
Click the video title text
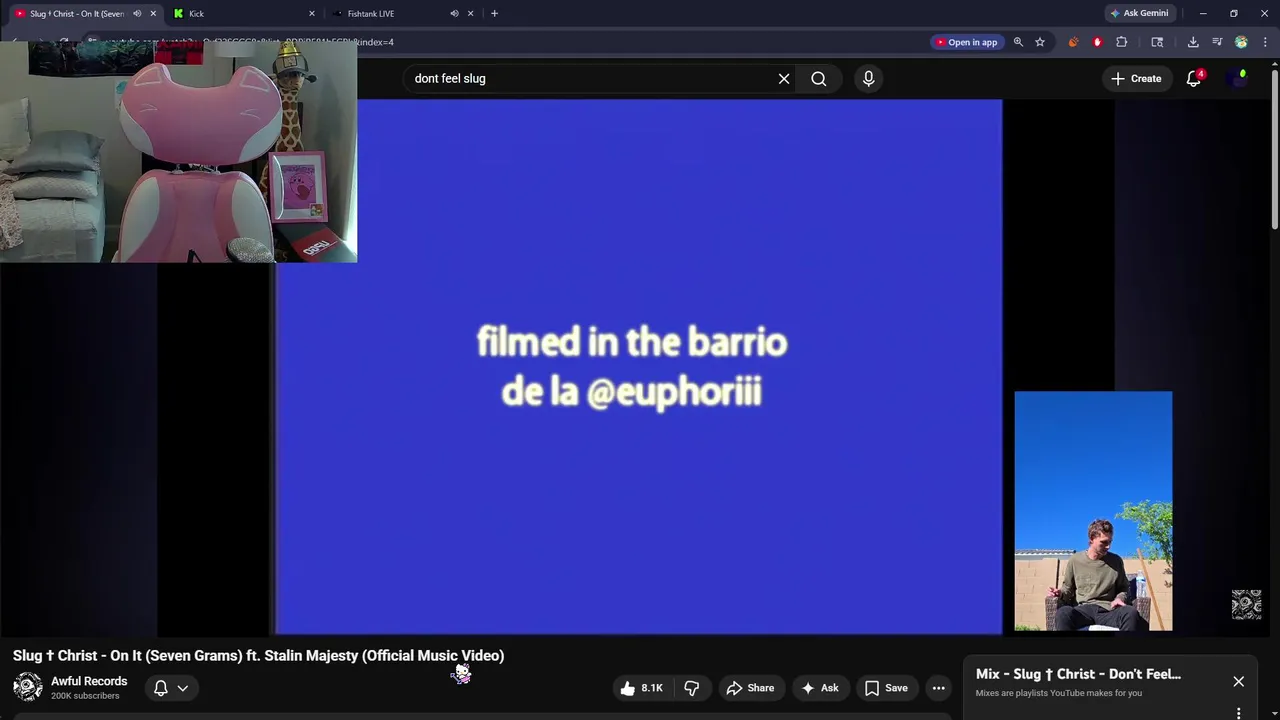coord(258,656)
